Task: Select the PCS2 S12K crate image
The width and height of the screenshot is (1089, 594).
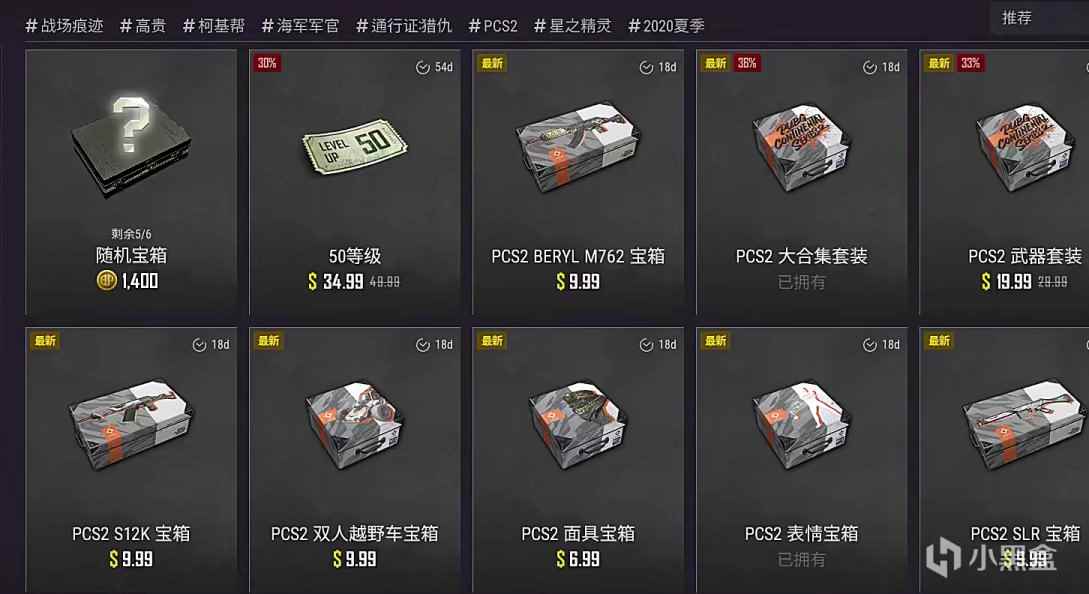Action: (x=131, y=424)
